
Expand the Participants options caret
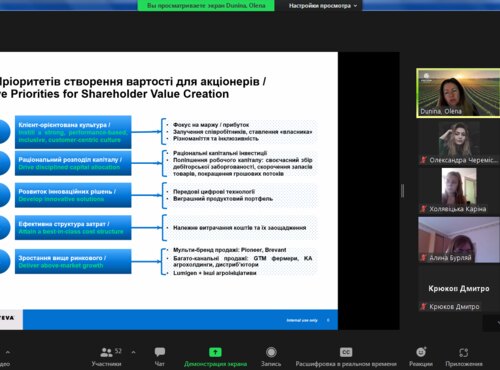click(x=133, y=352)
